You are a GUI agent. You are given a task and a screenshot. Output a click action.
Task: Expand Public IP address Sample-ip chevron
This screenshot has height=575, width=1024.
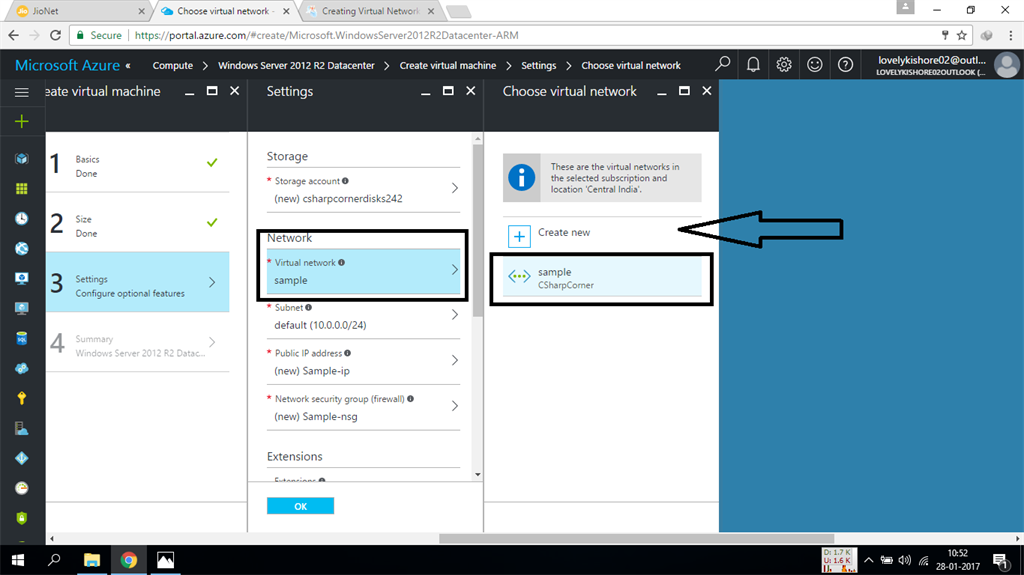pyautogui.click(x=455, y=360)
